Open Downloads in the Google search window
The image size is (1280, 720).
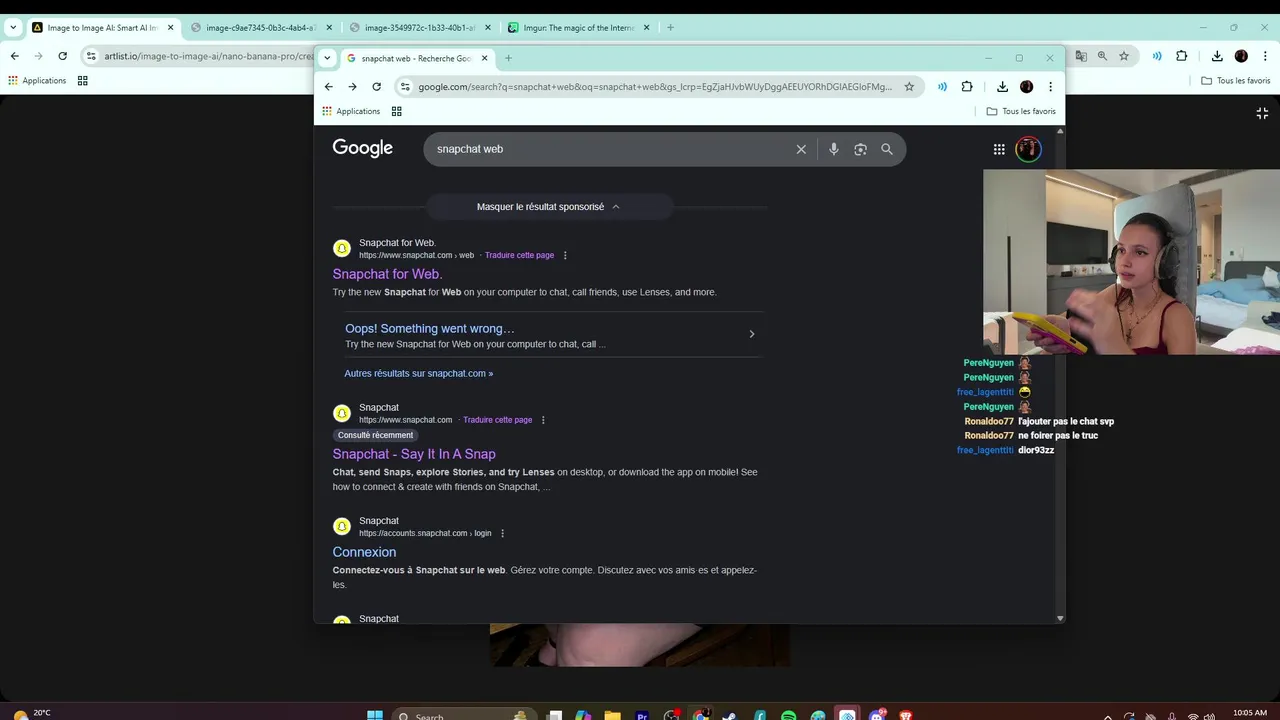[1002, 87]
